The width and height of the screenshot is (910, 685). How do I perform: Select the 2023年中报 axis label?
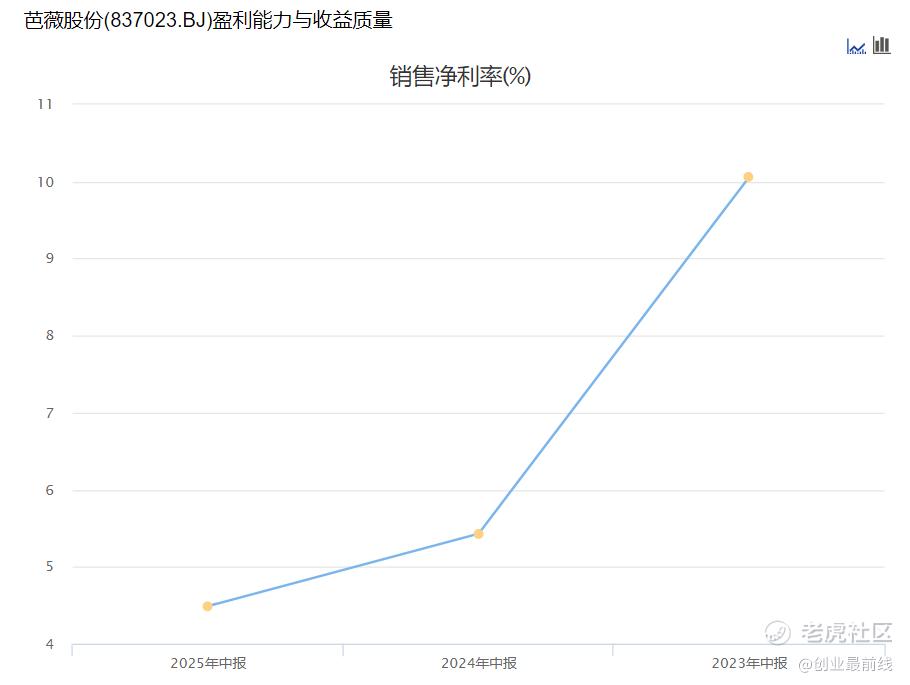(x=749, y=663)
